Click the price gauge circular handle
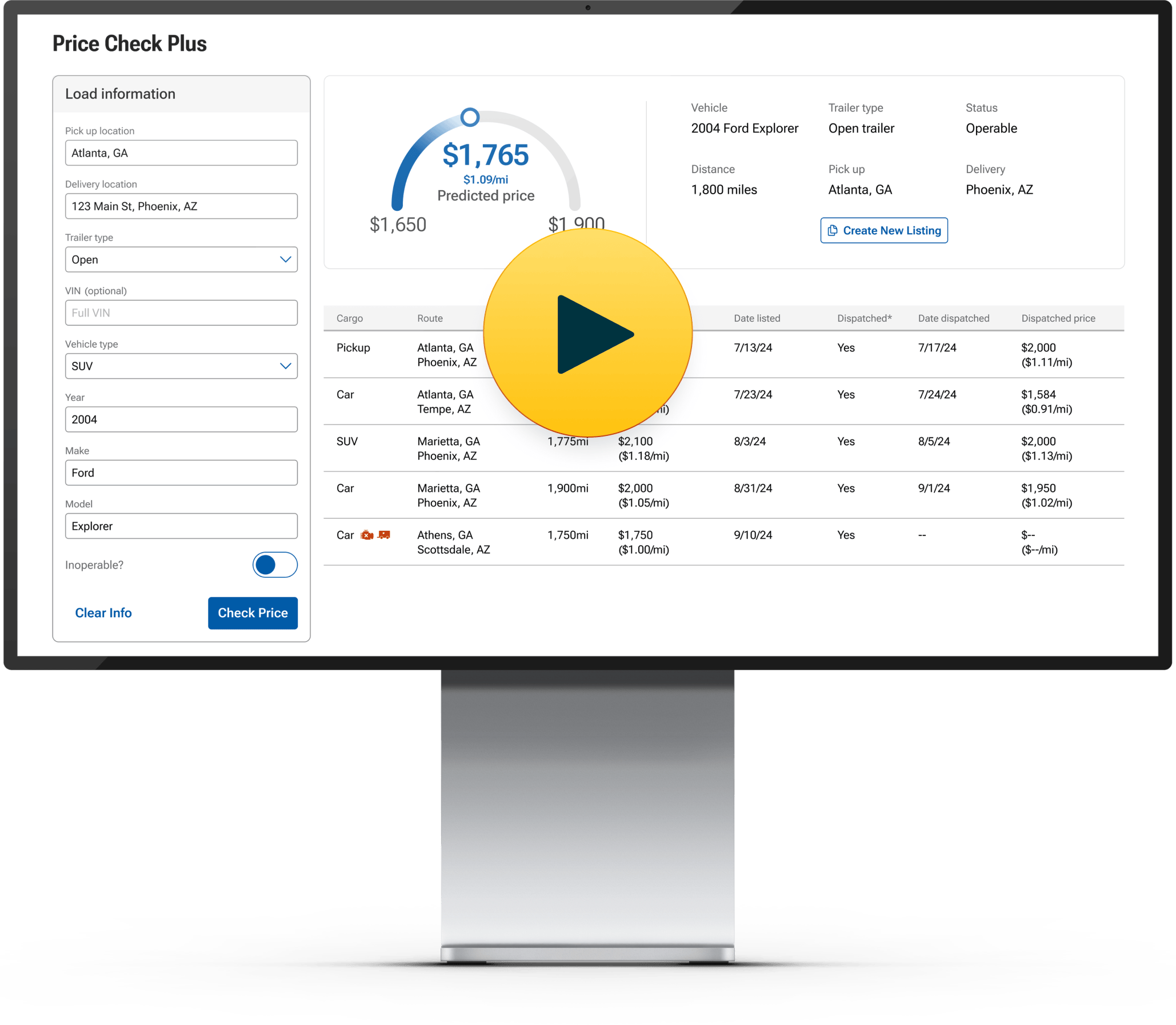 [470, 117]
